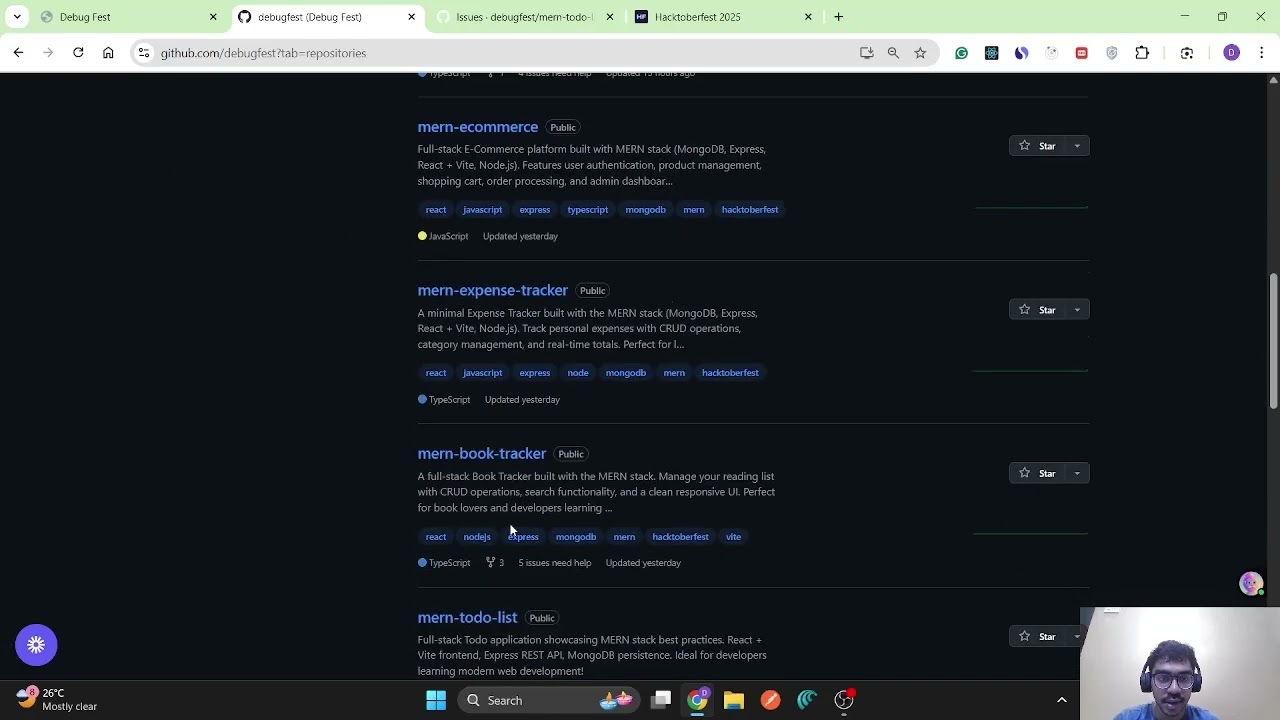This screenshot has width=1280, height=720.
Task: Open the purple floating sun widget
Action: pyautogui.click(x=36, y=645)
